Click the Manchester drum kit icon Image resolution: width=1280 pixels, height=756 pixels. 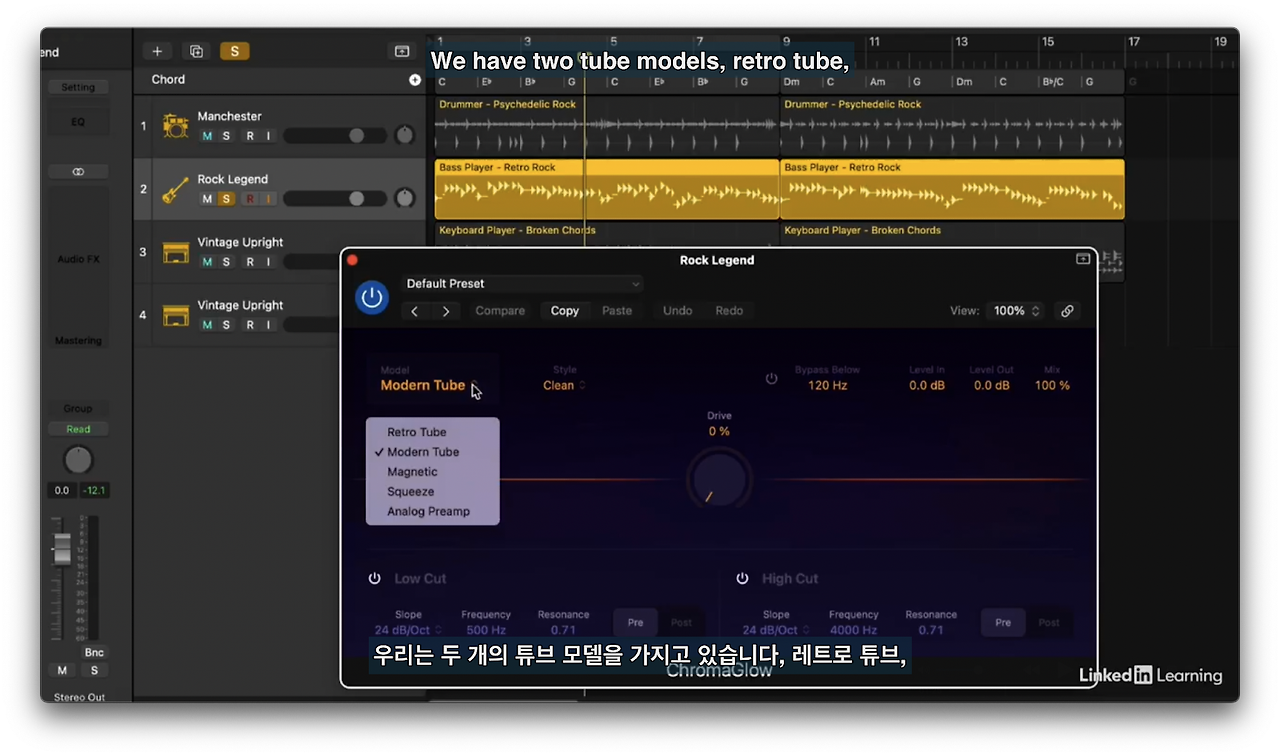tap(175, 126)
